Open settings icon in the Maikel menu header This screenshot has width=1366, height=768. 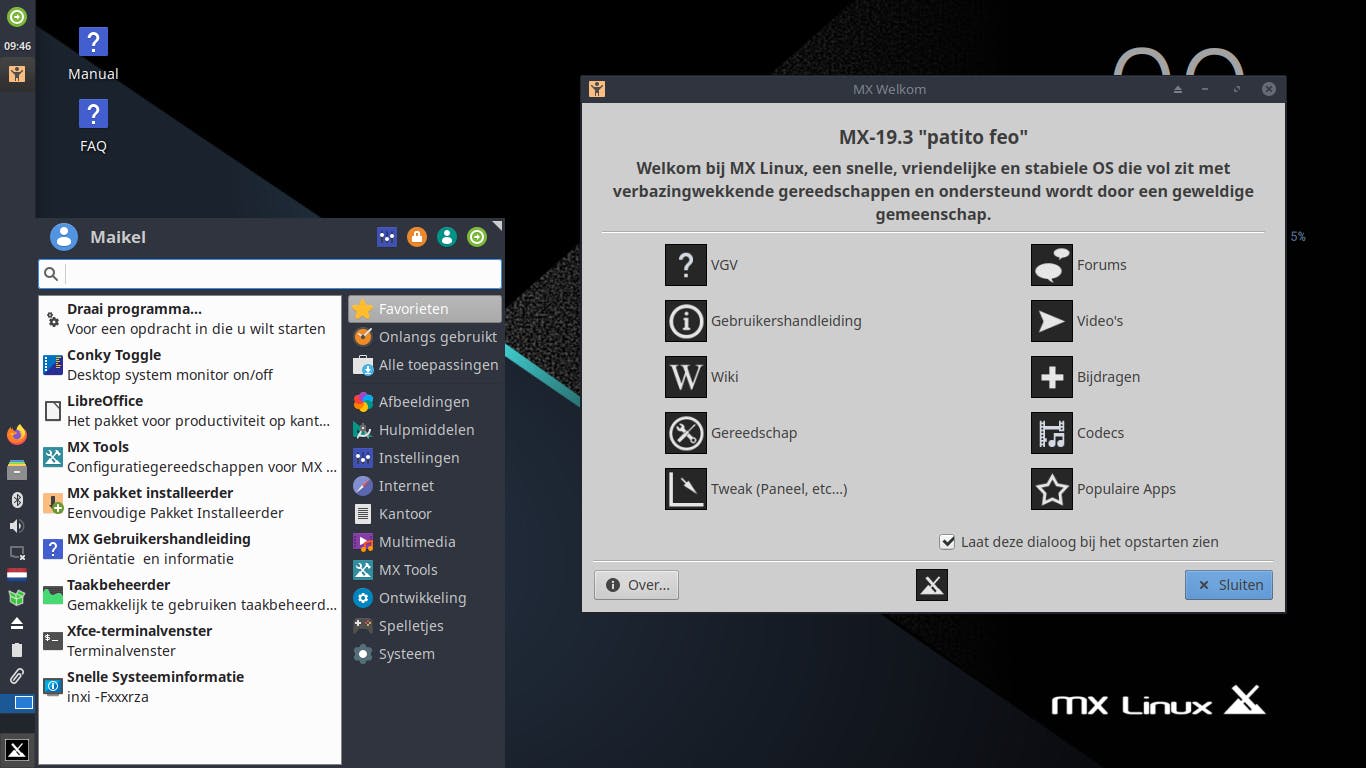(387, 237)
